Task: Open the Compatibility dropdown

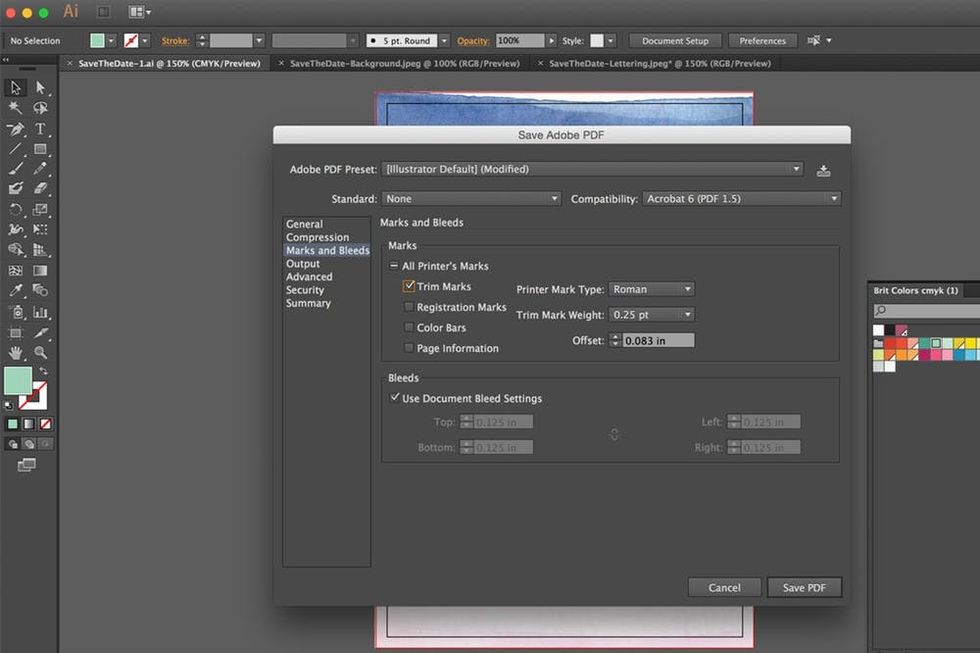Action: click(x=740, y=199)
